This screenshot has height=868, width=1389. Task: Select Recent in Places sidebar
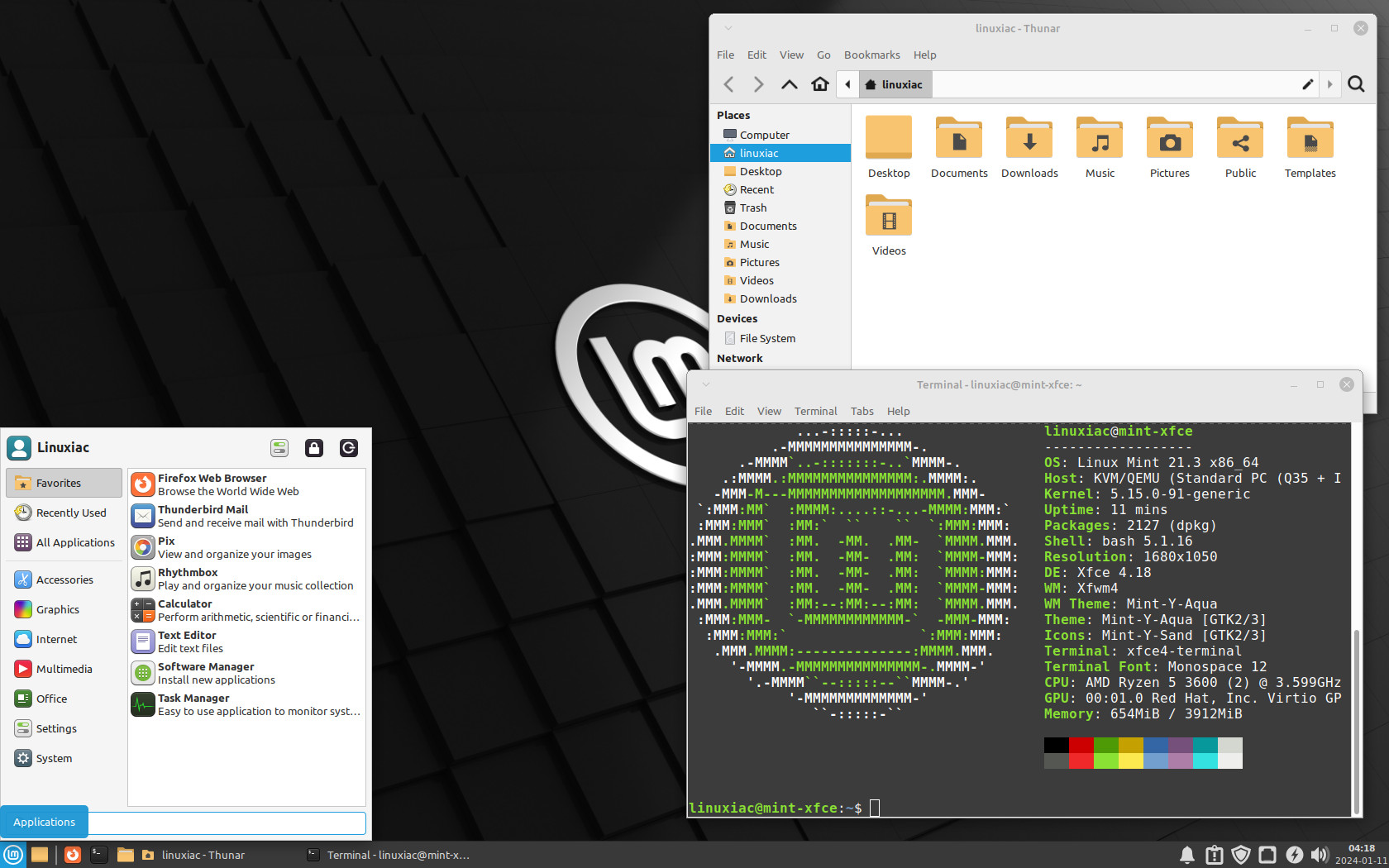tap(780, 189)
